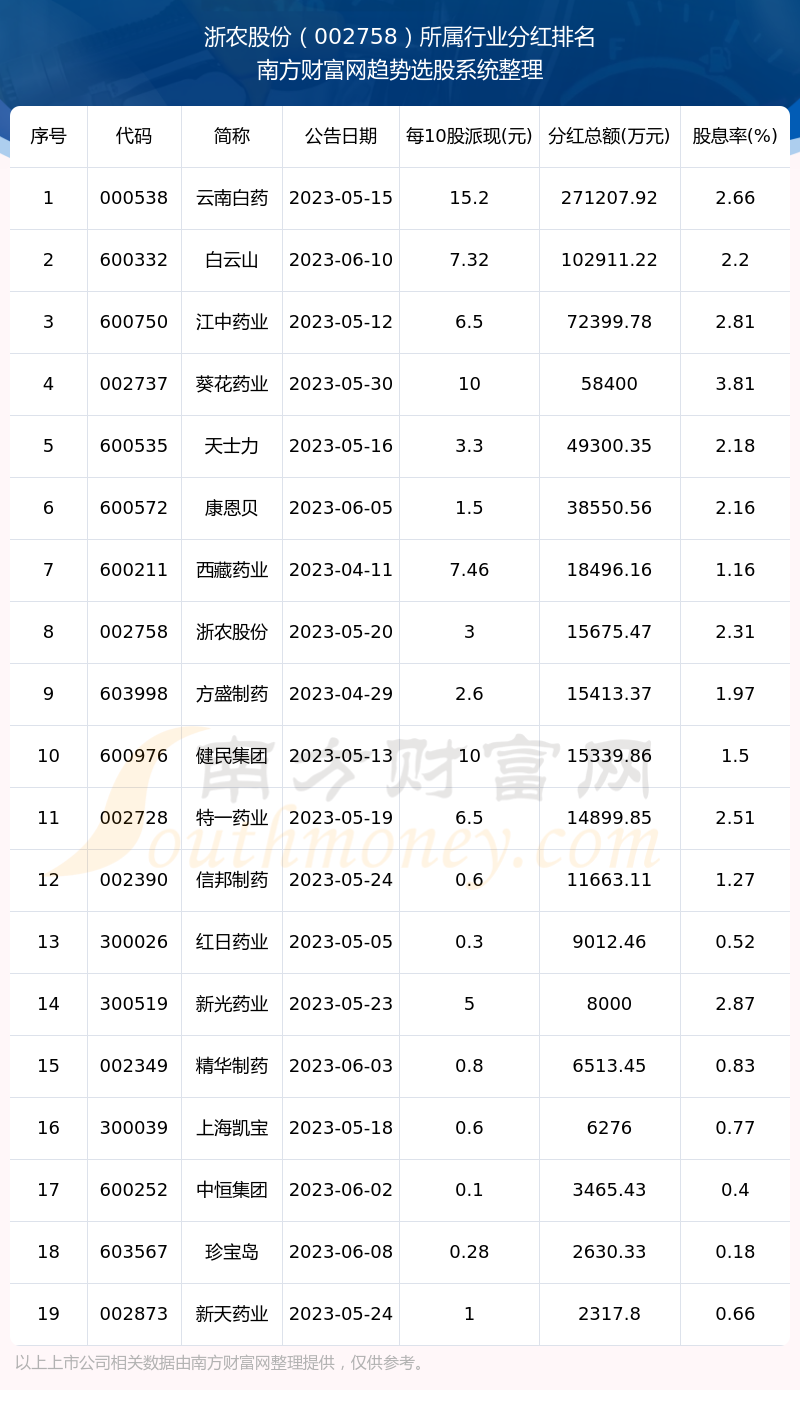Click total dividend 15675.47
800x1412 pixels.
click(609, 632)
